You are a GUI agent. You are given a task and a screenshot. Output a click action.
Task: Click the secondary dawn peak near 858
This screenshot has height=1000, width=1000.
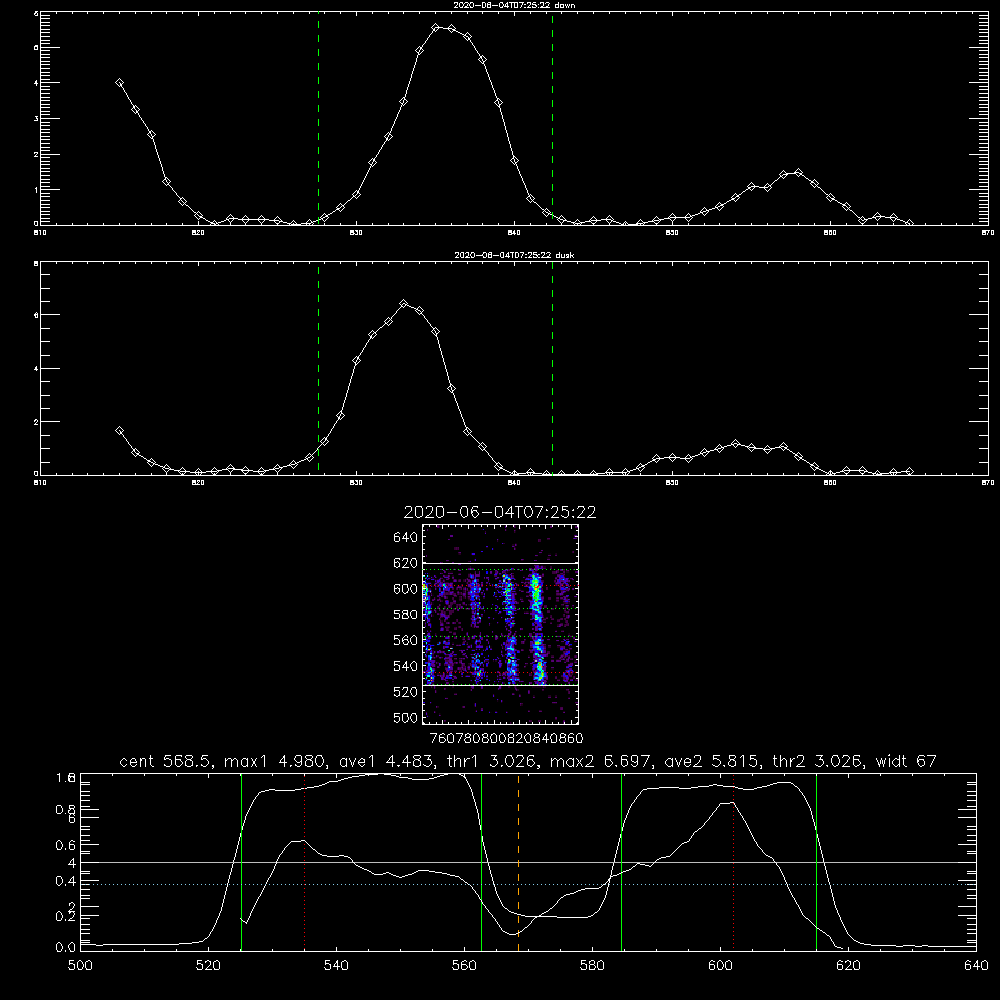[x=798, y=172]
